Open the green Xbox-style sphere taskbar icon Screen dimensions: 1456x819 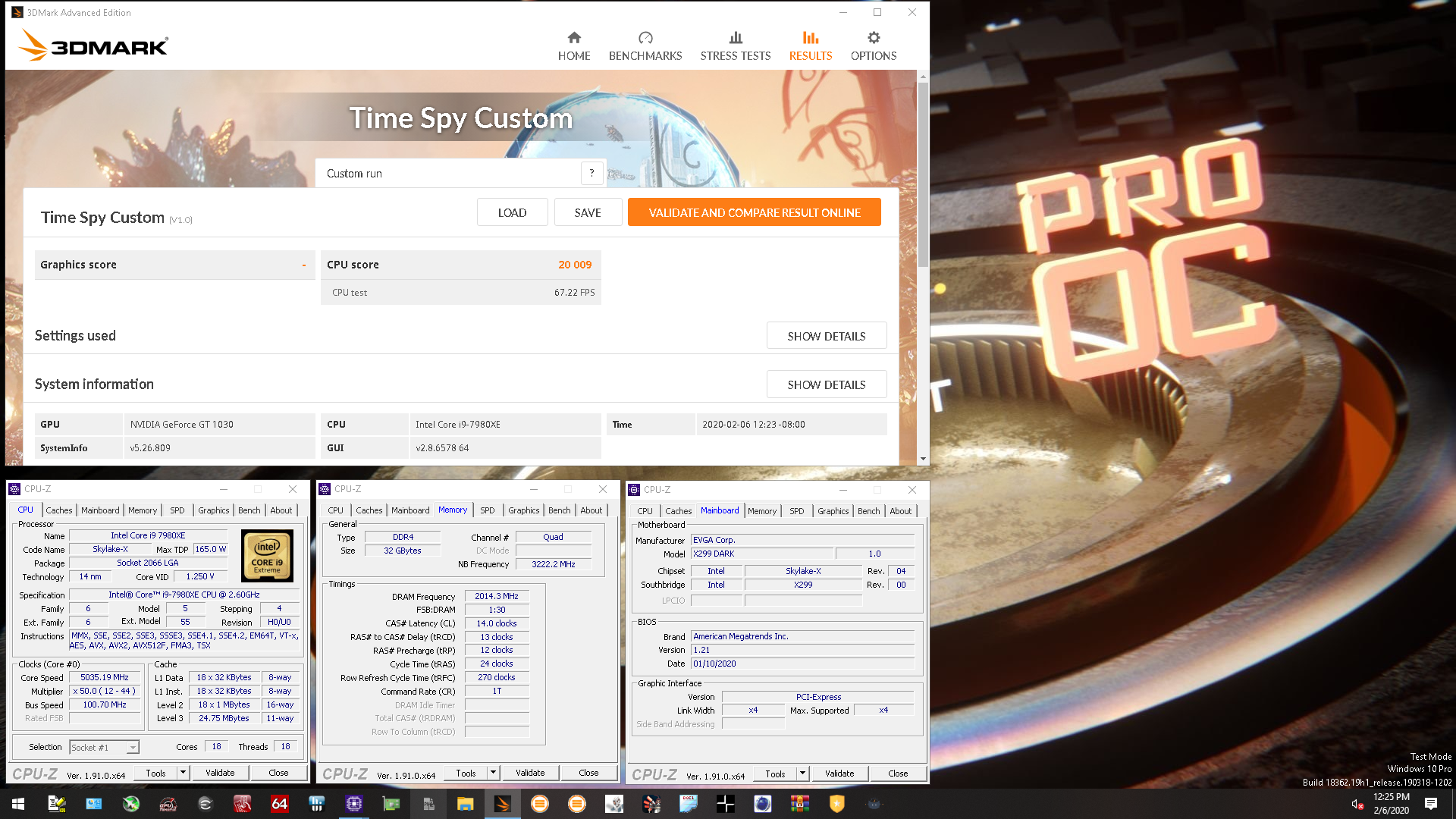coord(130,804)
